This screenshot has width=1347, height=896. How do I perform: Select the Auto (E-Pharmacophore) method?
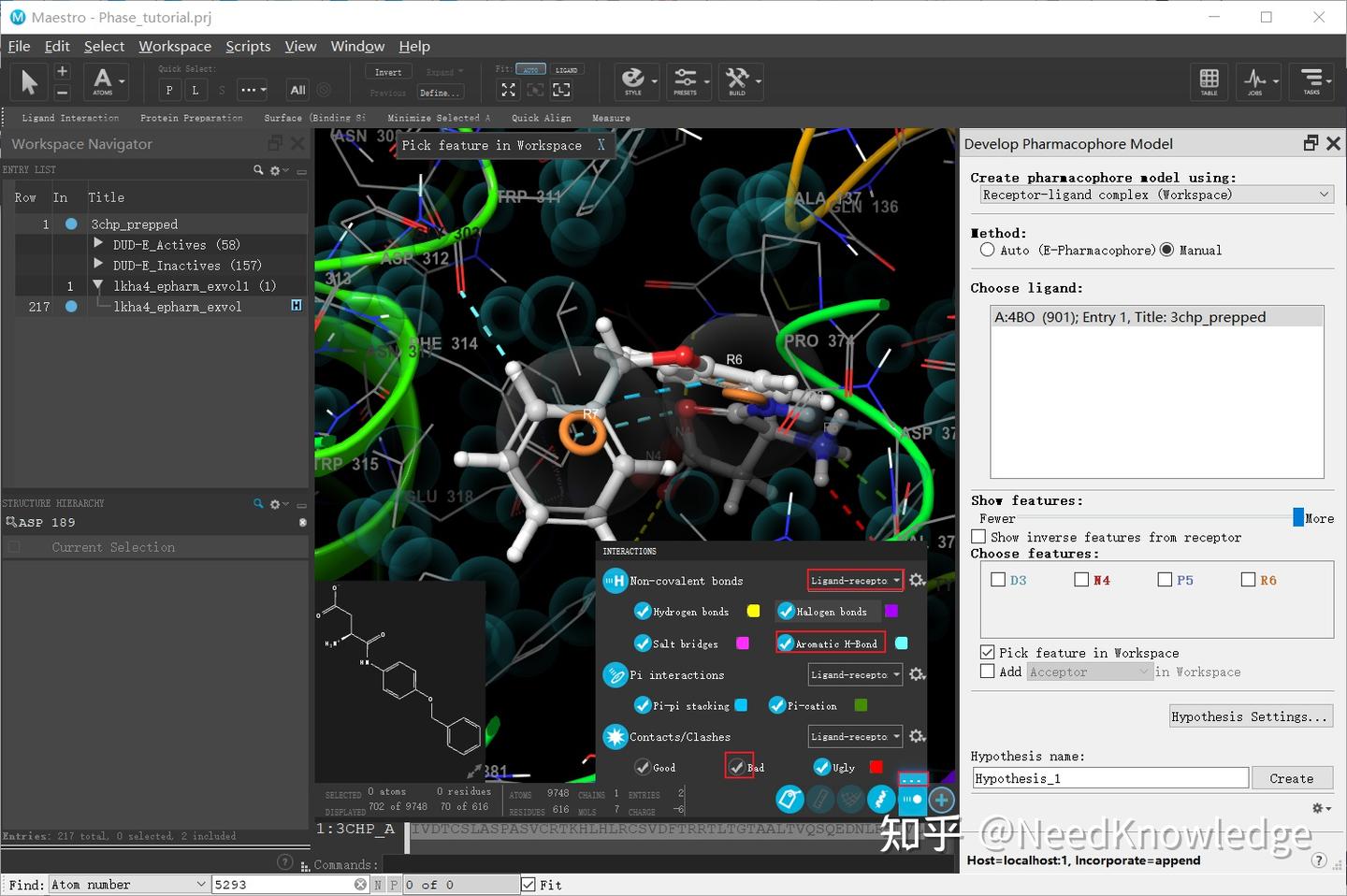[x=988, y=250]
